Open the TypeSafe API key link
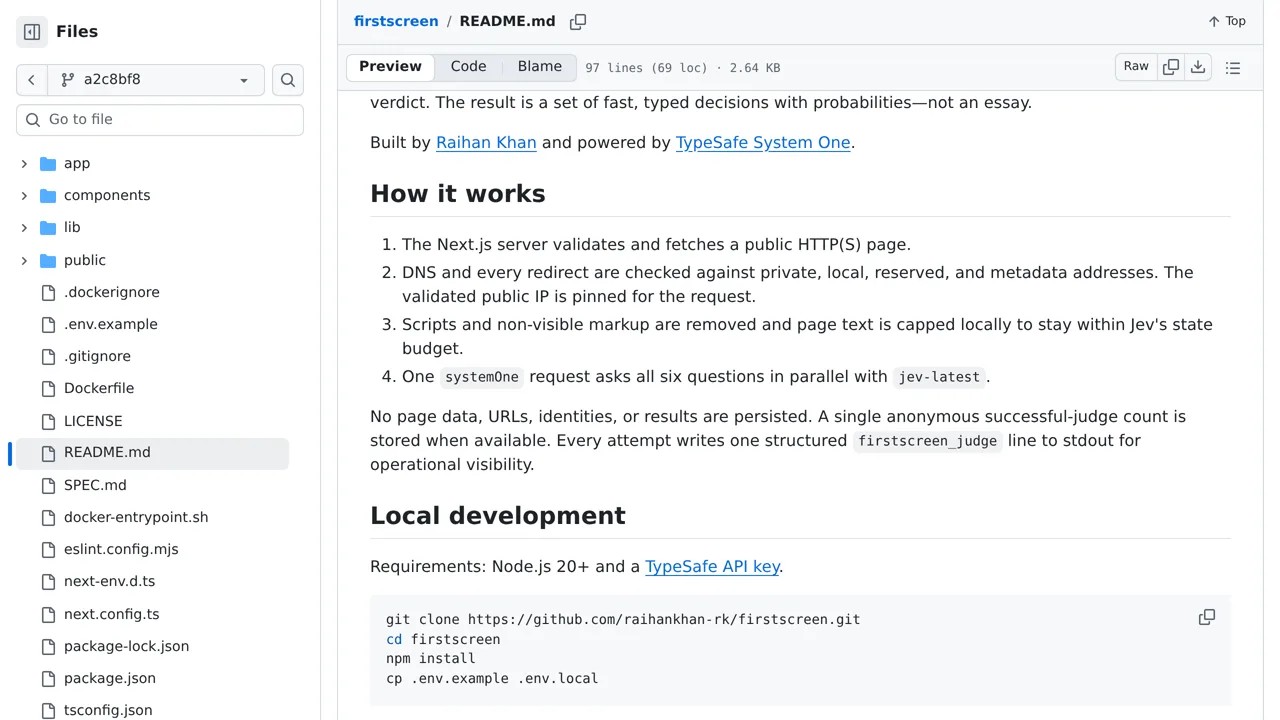This screenshot has width=1280, height=720. [712, 566]
